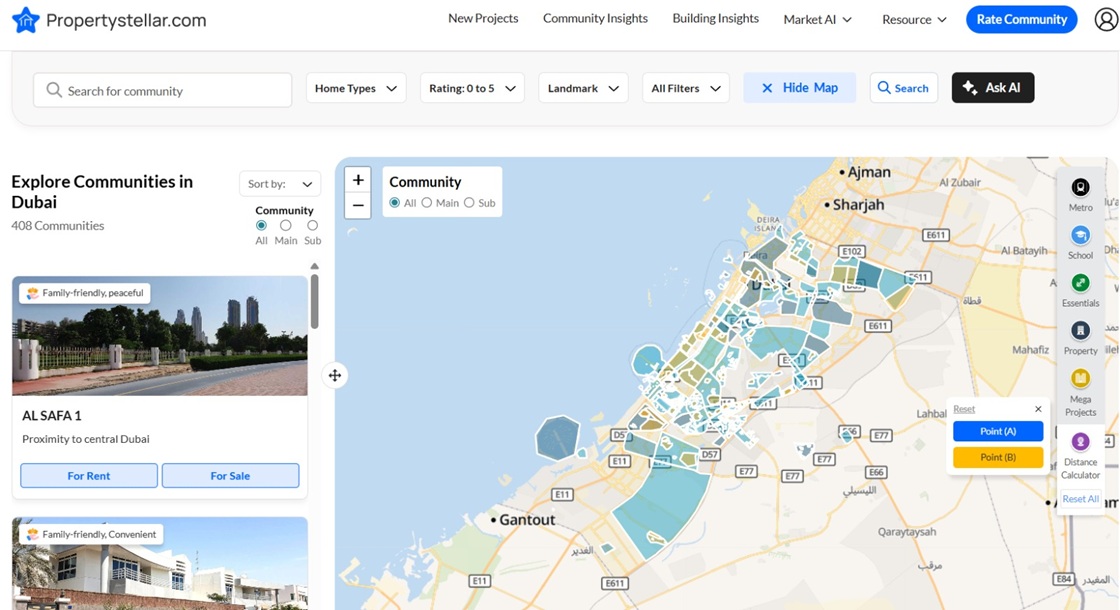Select Sub radio in map Community filter
This screenshot has height=610, width=1120.
tap(469, 203)
